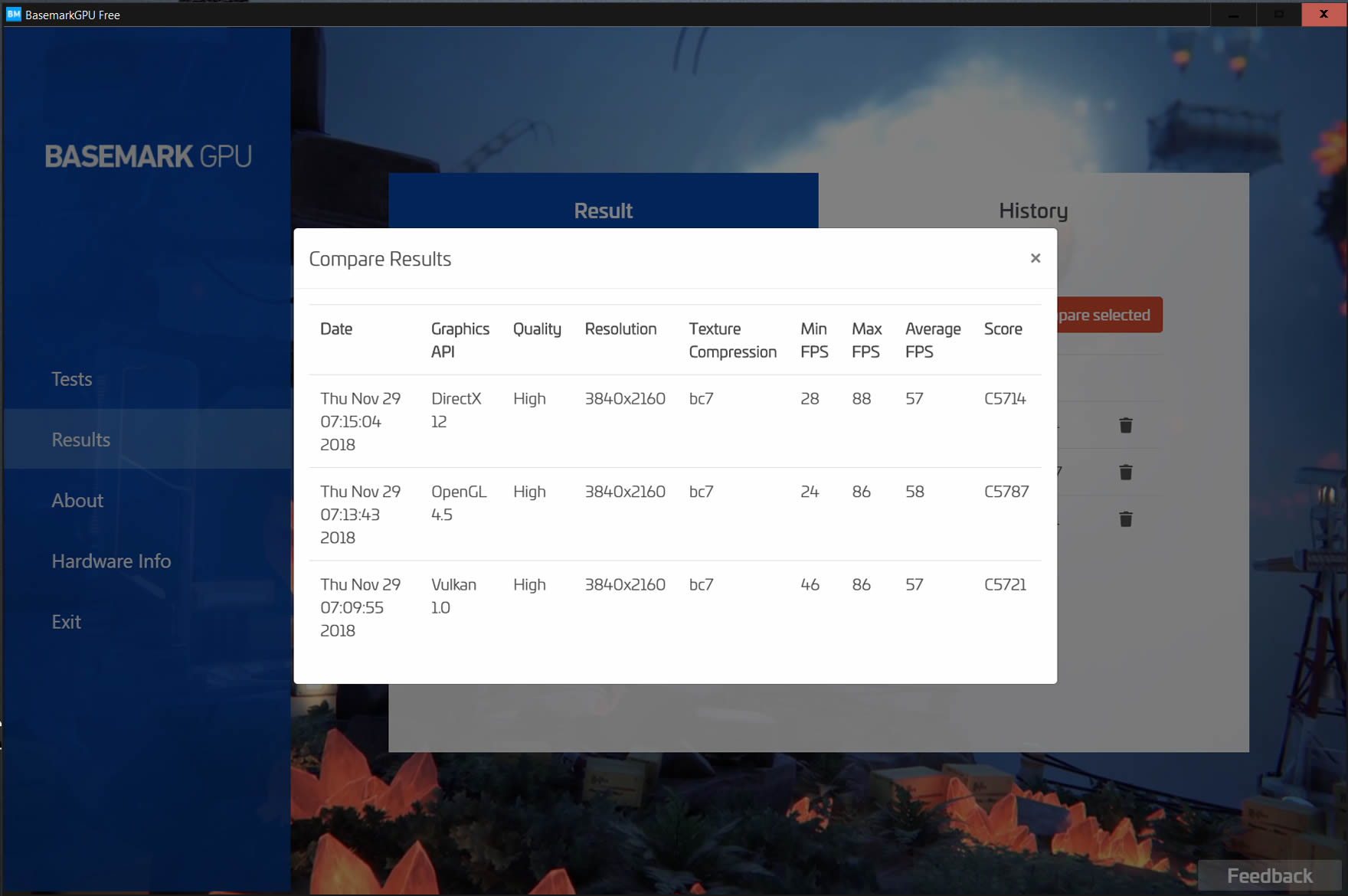The width and height of the screenshot is (1348, 896).
Task: Click the Texture Compression column header
Action: [732, 340]
